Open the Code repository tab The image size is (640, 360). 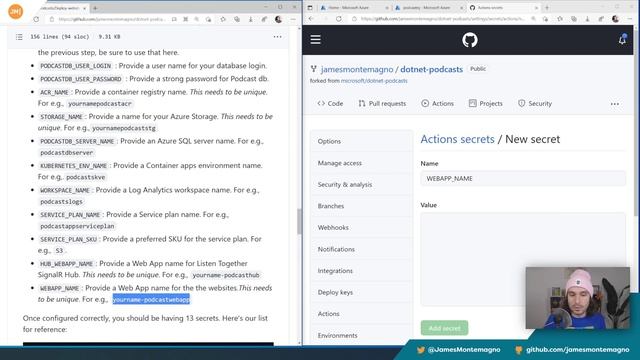330,104
